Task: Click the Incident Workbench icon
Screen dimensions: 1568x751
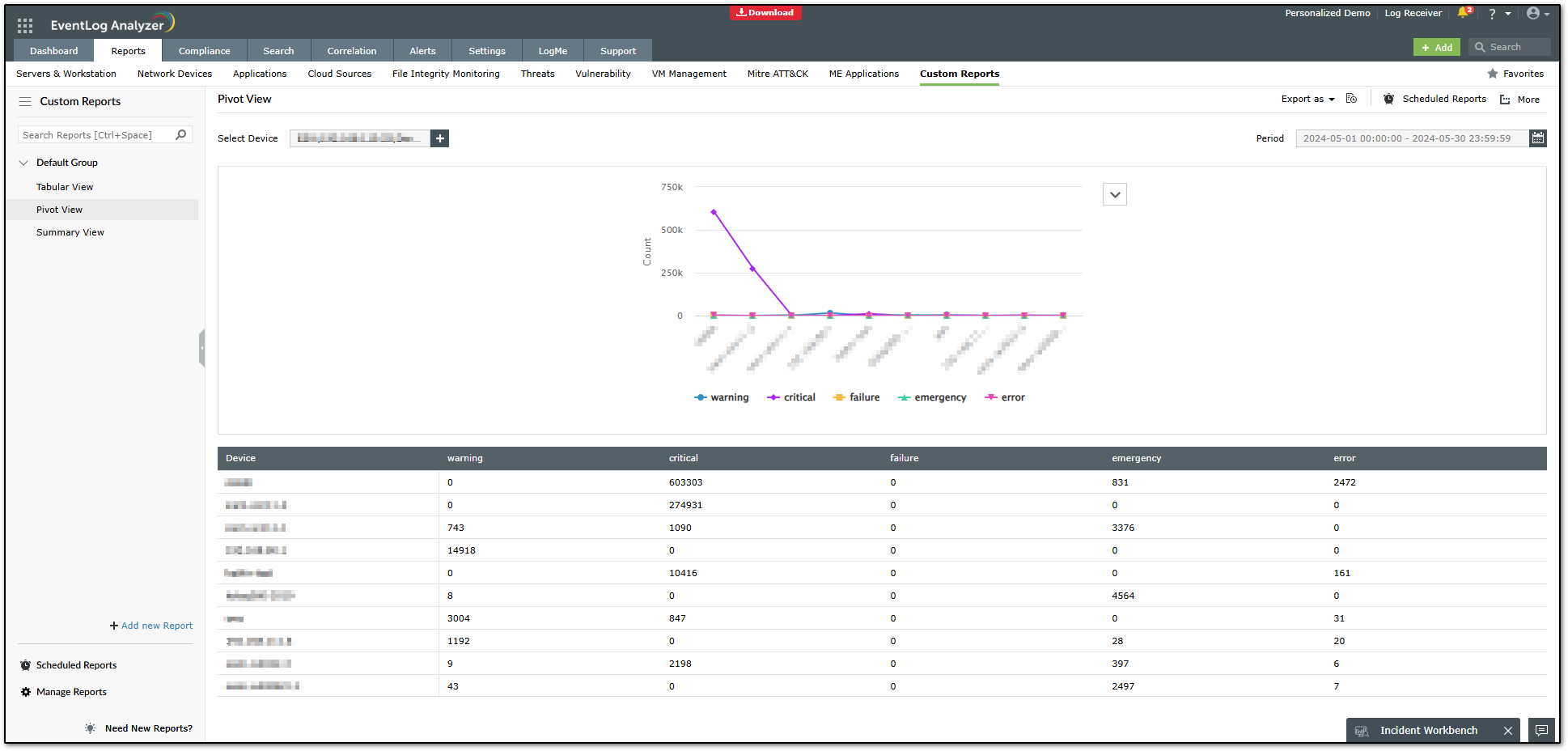Action: coord(1362,731)
